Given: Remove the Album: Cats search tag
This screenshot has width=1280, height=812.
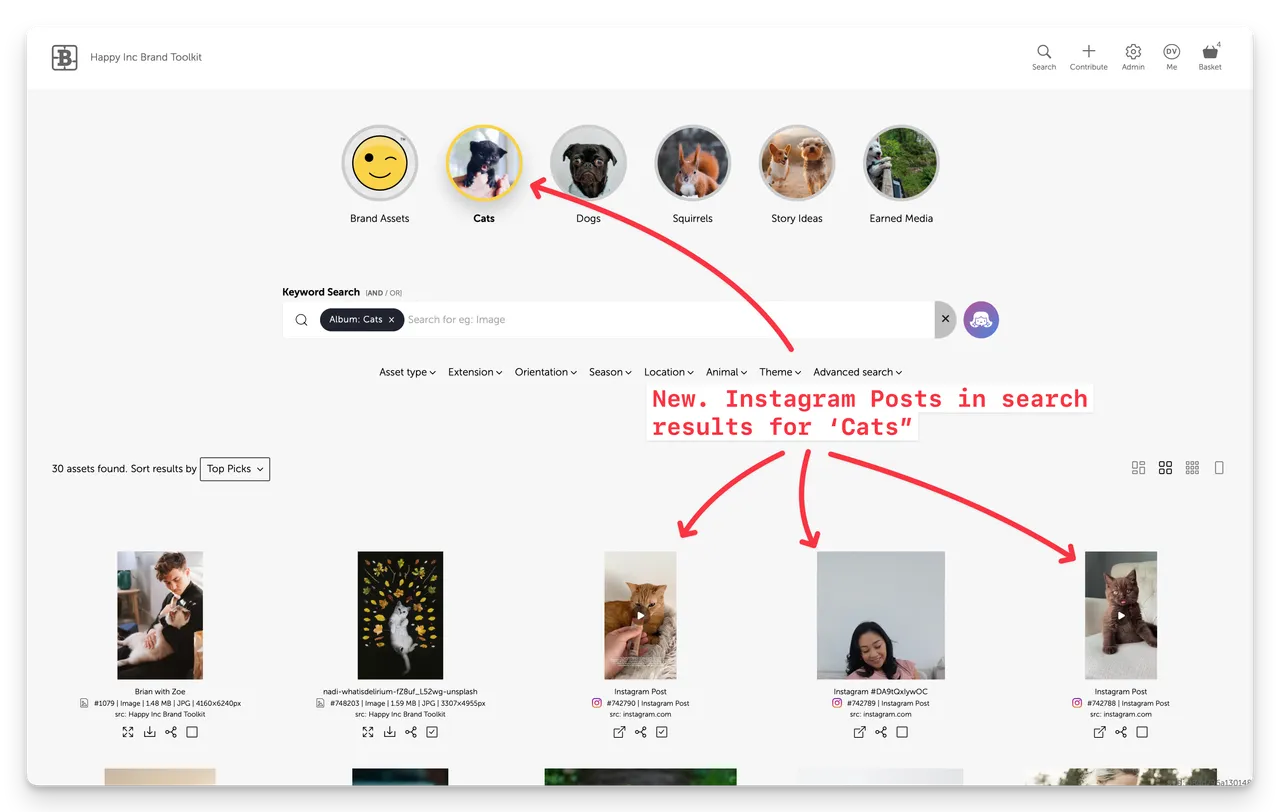Looking at the screenshot, I should [x=392, y=320].
